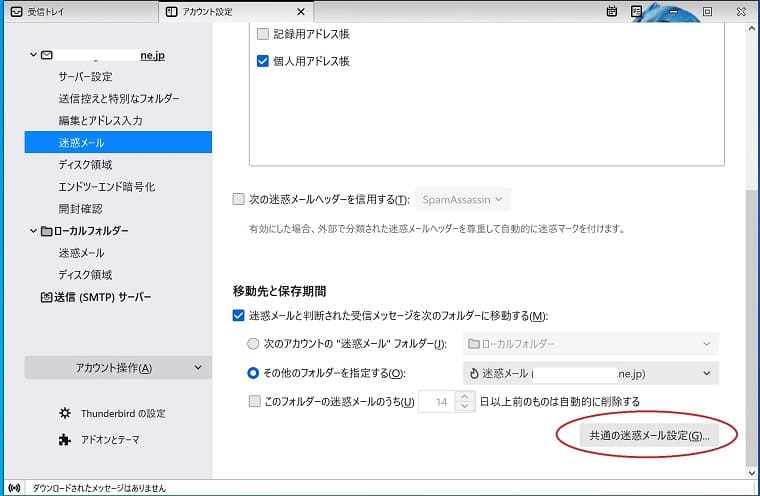Open the SpamAssassin dropdown

[462, 199]
